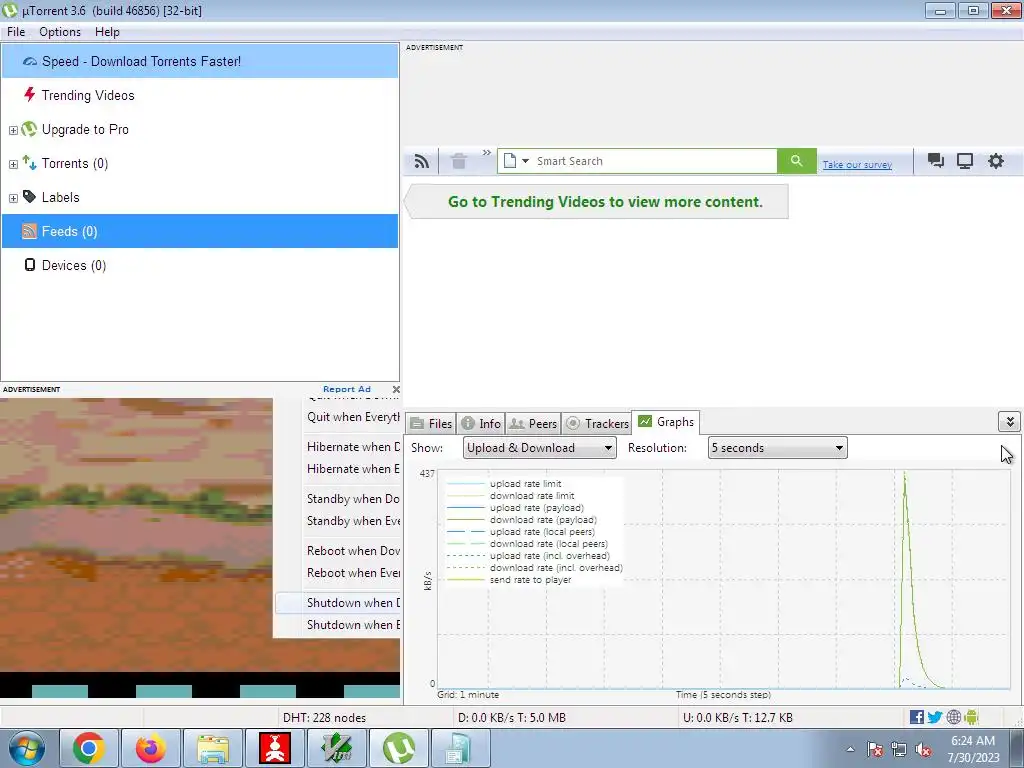Switch to the Trackers tab

(x=597, y=424)
